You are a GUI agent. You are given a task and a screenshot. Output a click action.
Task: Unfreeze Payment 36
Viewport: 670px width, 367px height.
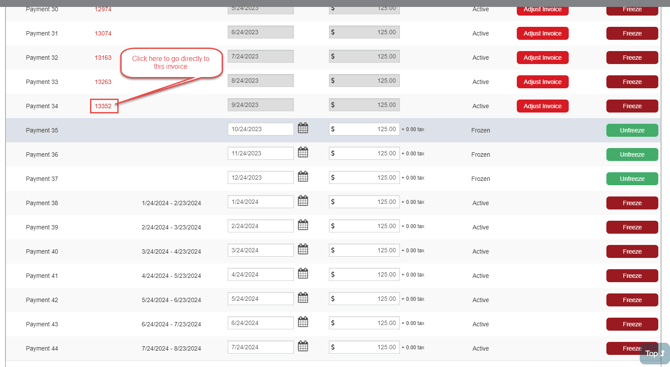pyautogui.click(x=632, y=155)
